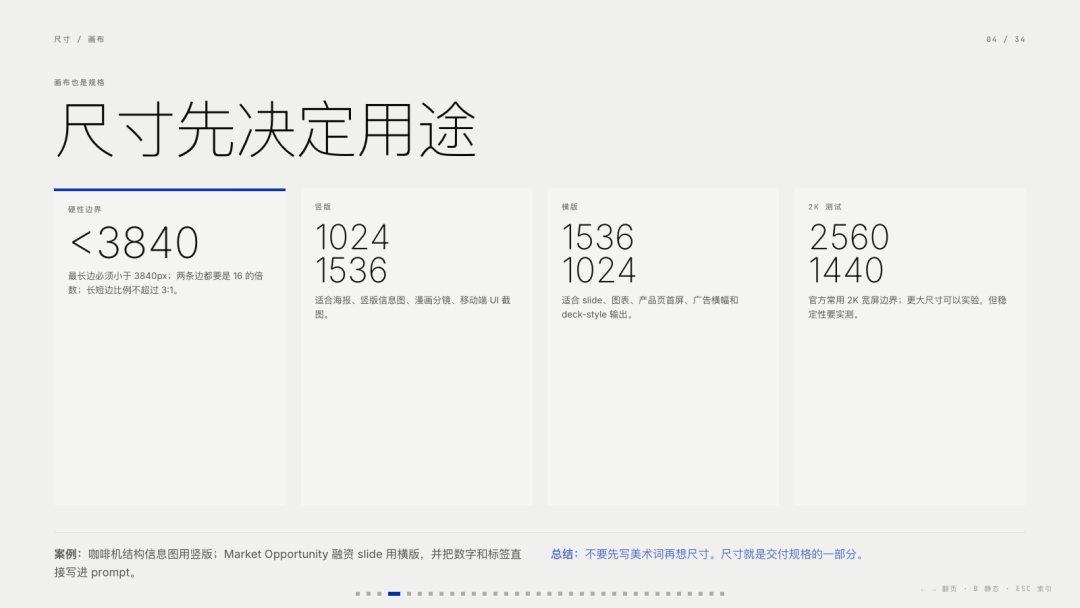Click the '1440' number
The height and width of the screenshot is (608, 1080).
pyautogui.click(x=846, y=270)
